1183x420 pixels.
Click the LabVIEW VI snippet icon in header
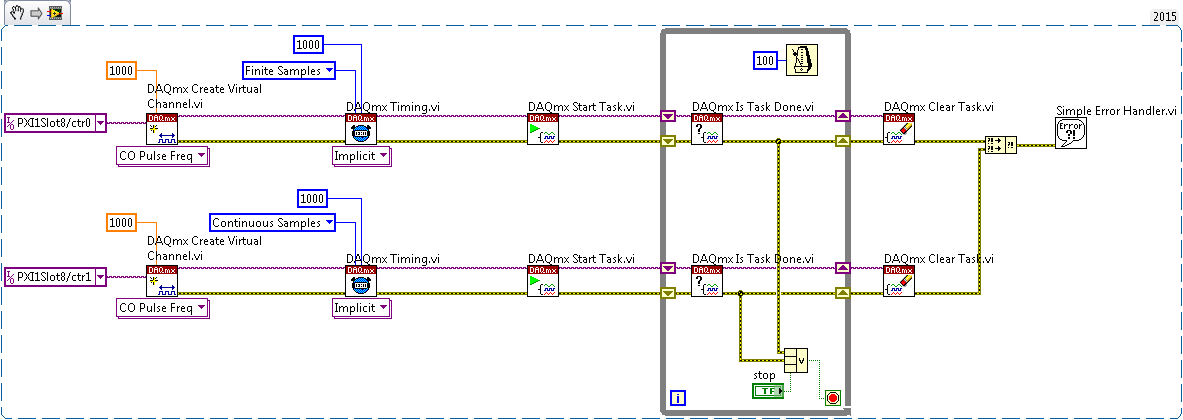54,13
